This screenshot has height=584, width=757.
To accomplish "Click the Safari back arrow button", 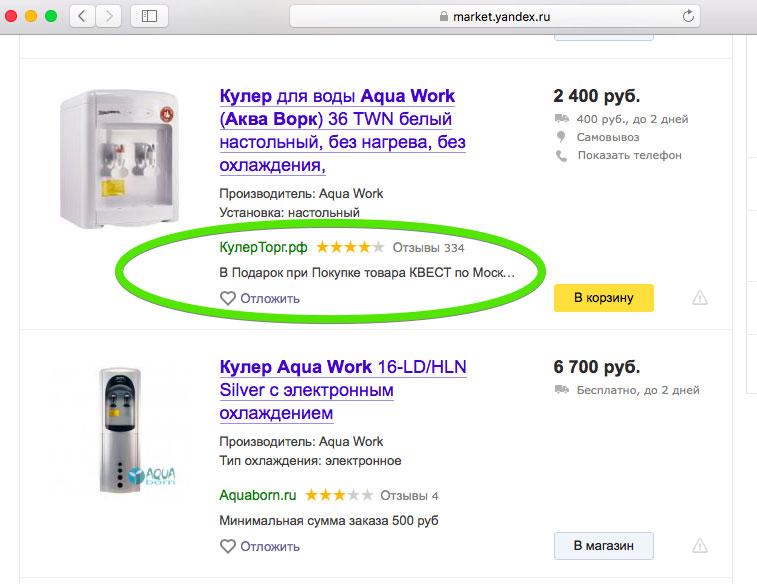I will coord(81,16).
